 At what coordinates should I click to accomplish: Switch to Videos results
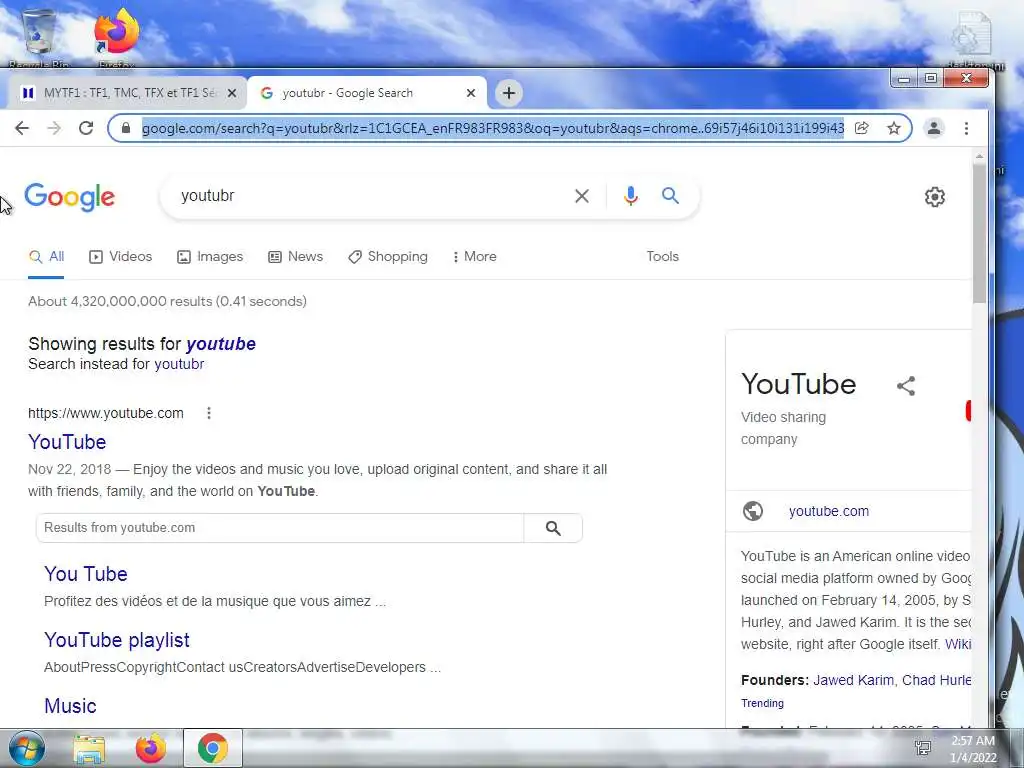click(121, 257)
